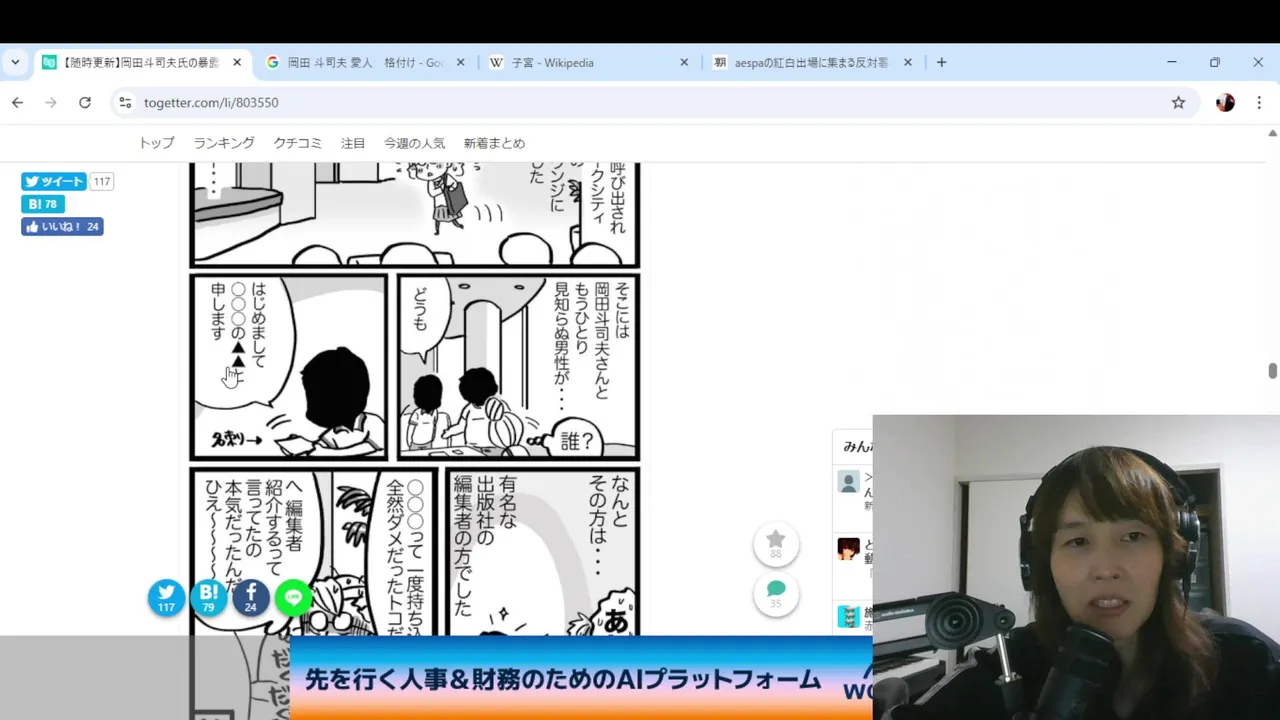
Task: Click the dark-haired user avatar in comments
Action: [849, 549]
